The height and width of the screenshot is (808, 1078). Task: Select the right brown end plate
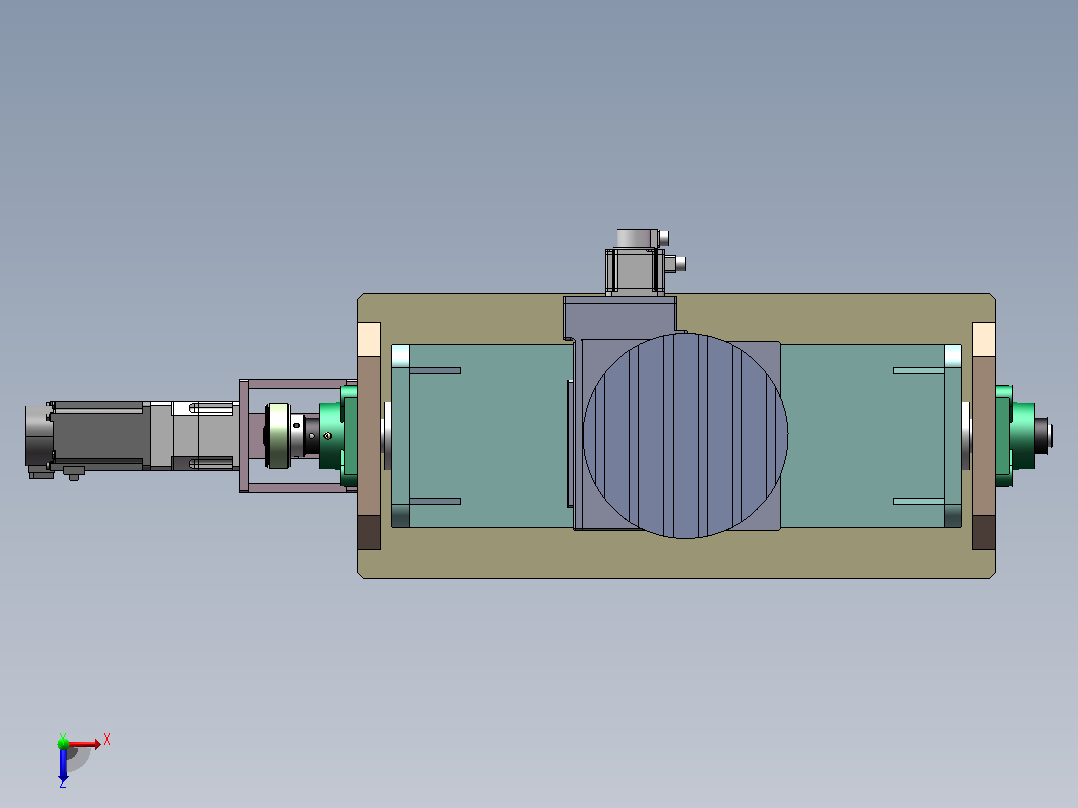pos(984,436)
